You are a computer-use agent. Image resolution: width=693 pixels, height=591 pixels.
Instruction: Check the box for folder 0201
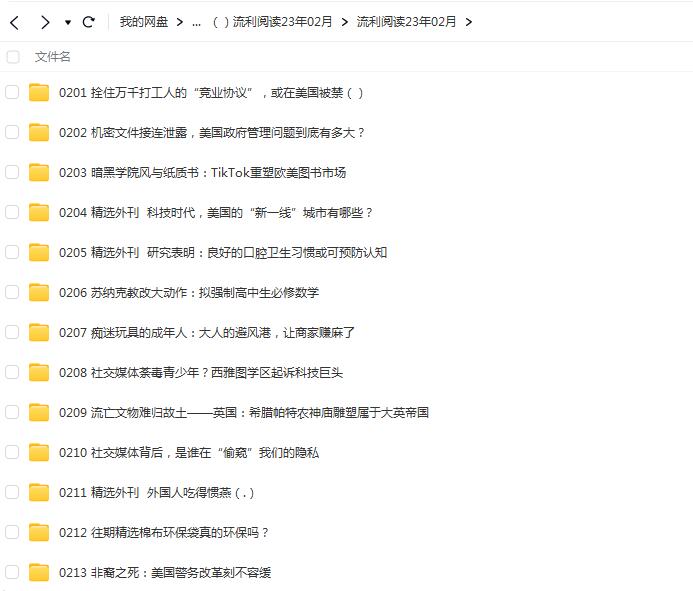click(12, 92)
